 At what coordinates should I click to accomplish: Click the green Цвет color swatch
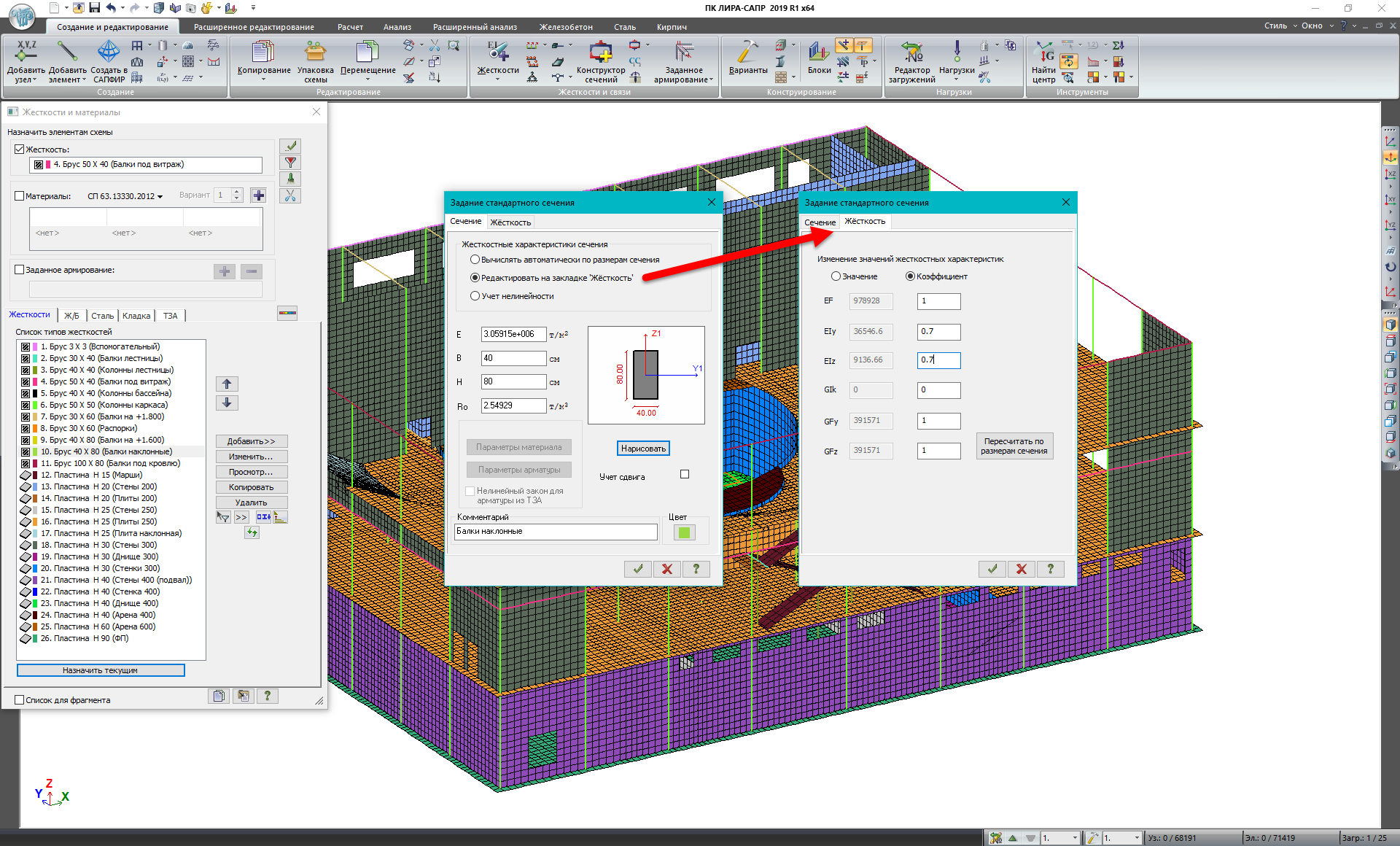point(683,532)
